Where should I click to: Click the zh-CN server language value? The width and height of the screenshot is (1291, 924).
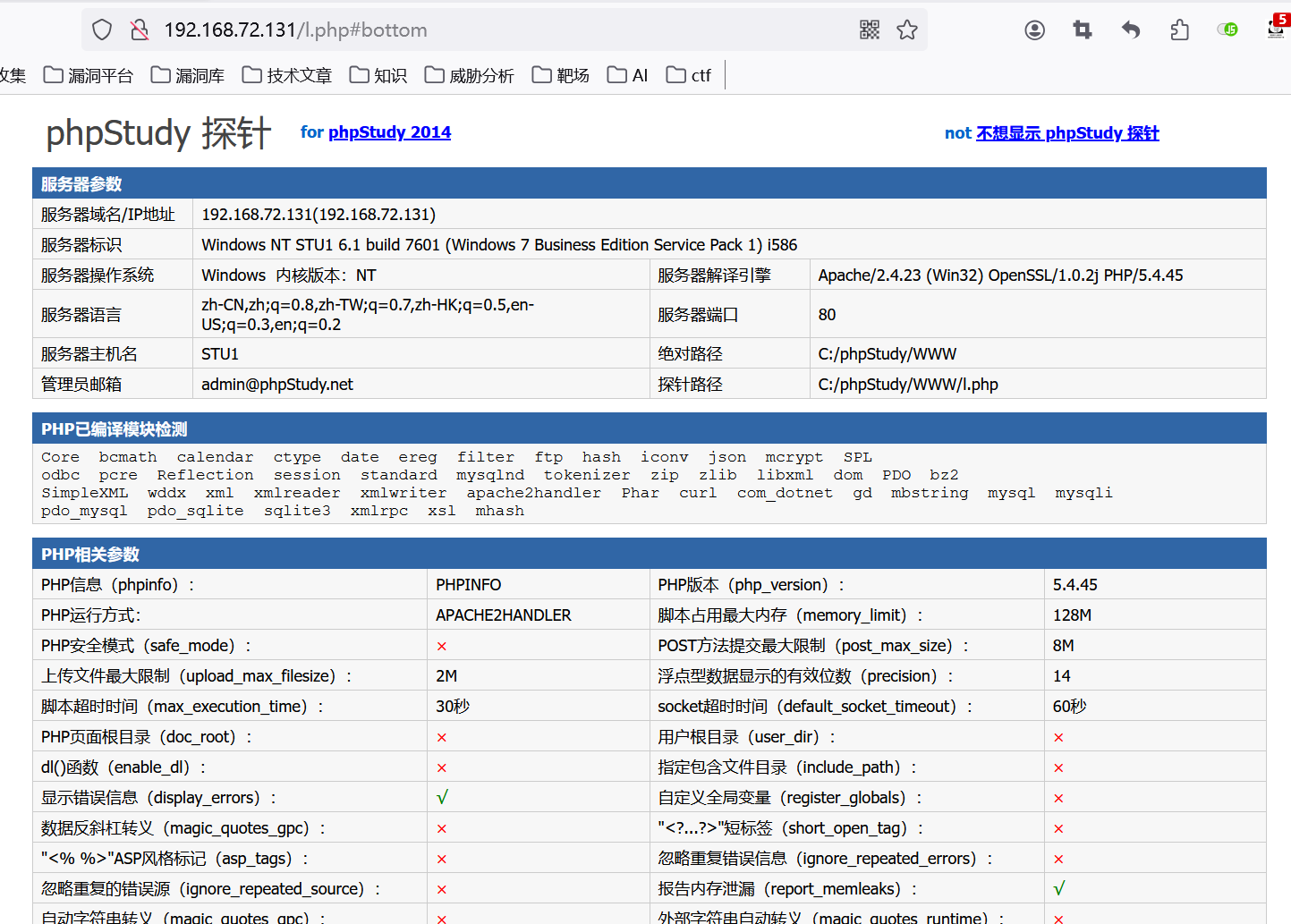tap(368, 315)
